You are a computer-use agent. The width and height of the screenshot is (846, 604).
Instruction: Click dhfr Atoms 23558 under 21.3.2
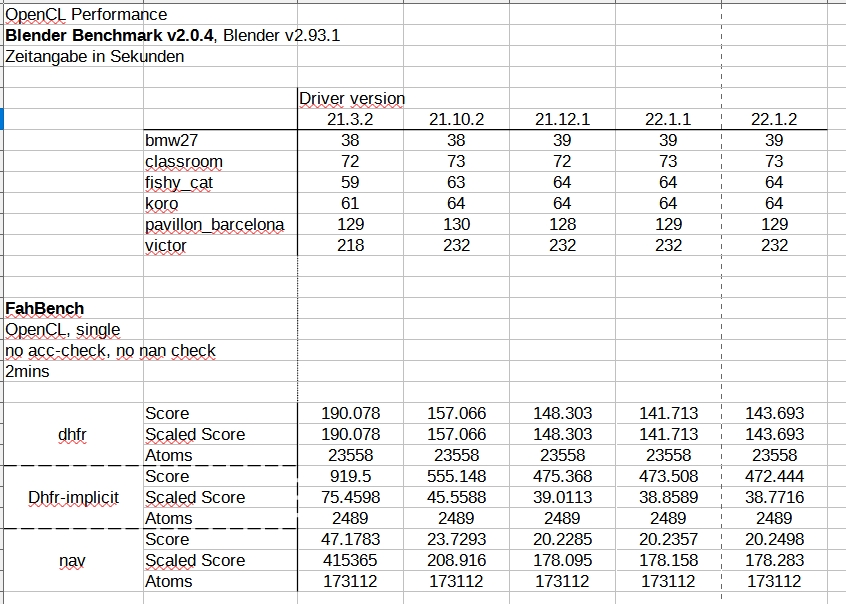(350, 456)
